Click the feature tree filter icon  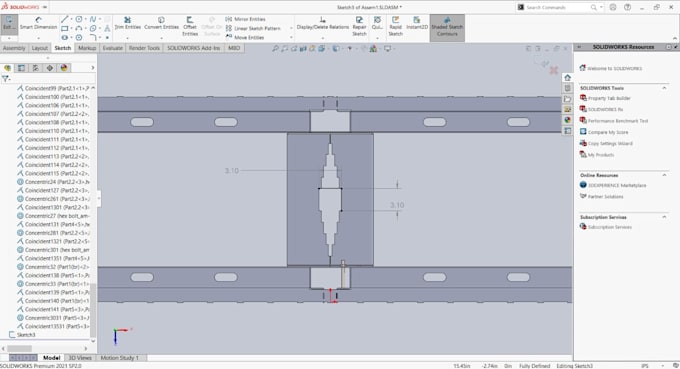click(x=5, y=79)
